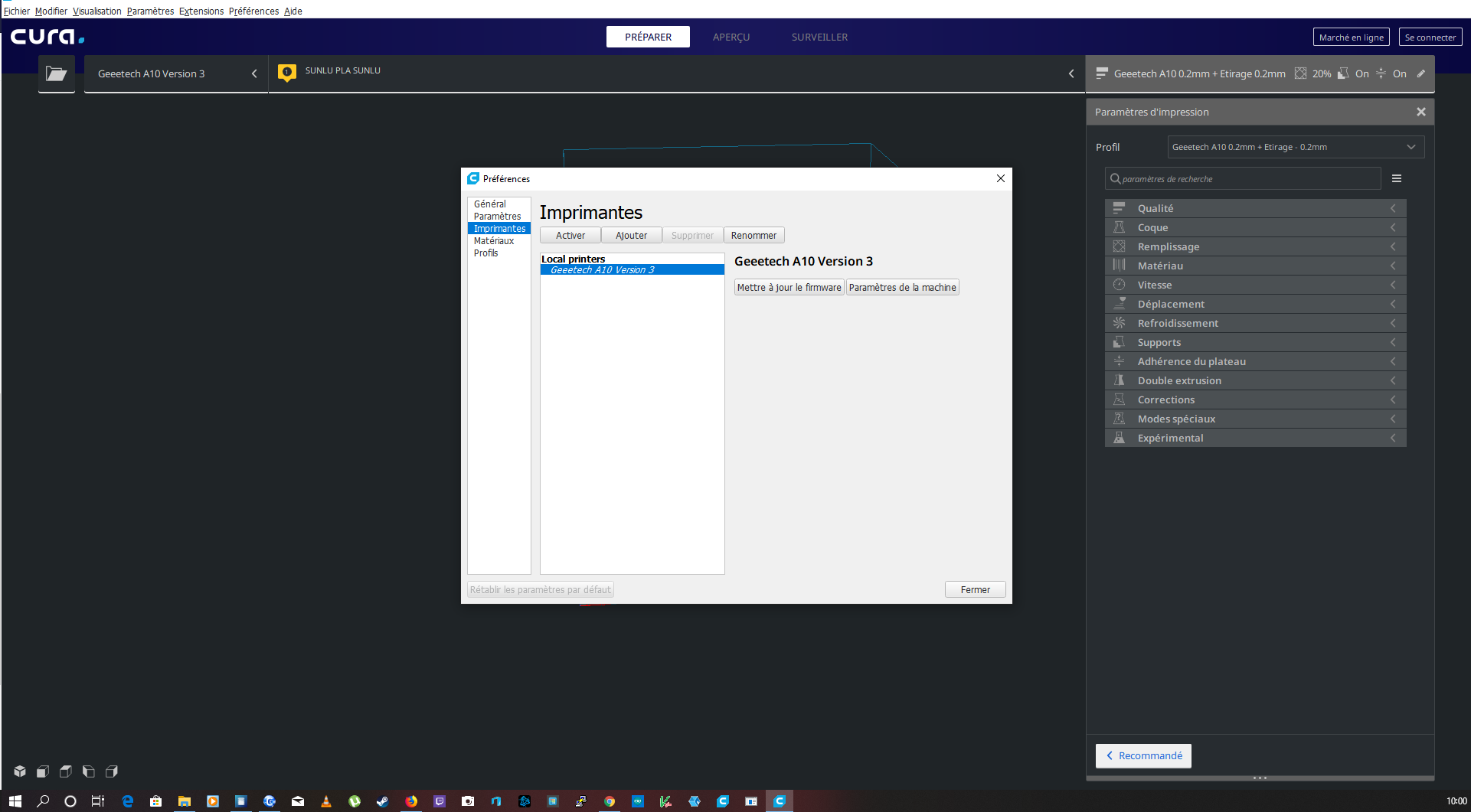This screenshot has height=812, width=1471.
Task: Click the Supports category icon
Action: pos(1119,342)
